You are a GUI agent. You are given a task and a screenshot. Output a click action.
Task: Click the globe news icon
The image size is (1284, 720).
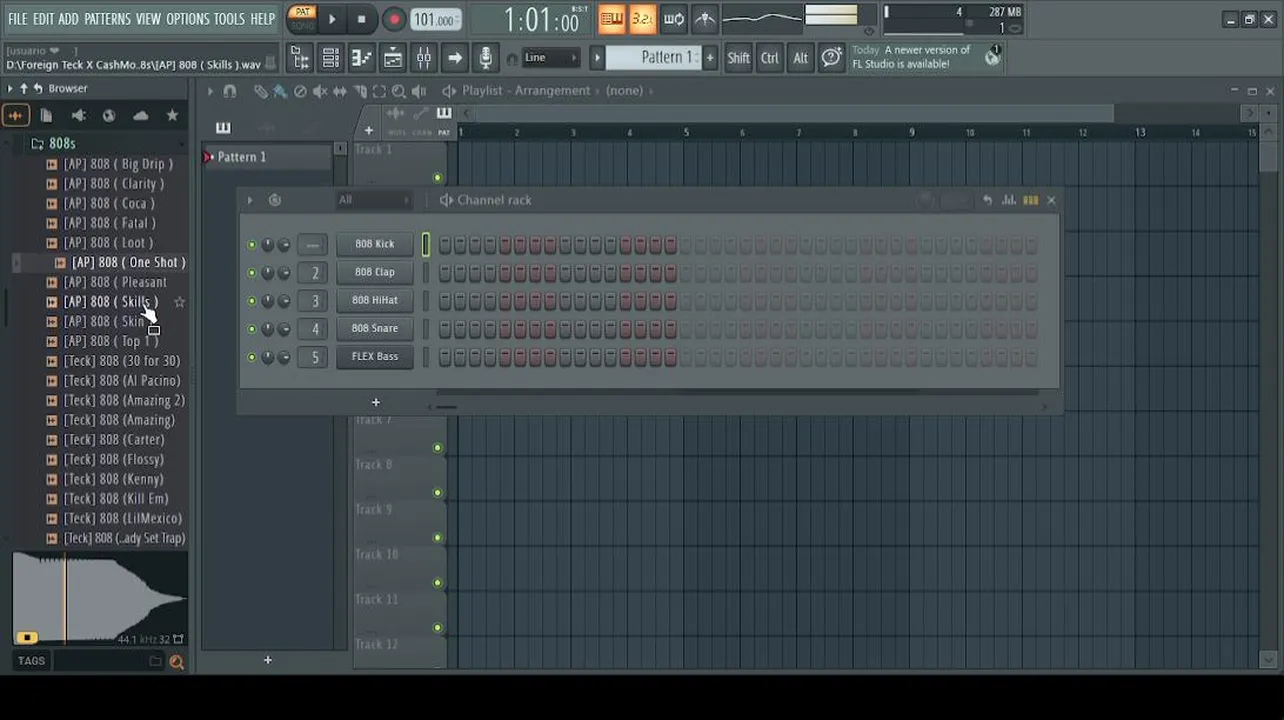992,57
